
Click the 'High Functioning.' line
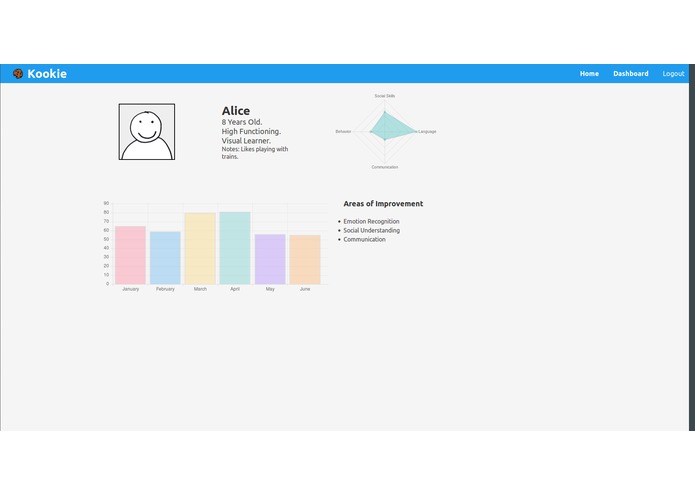point(251,132)
